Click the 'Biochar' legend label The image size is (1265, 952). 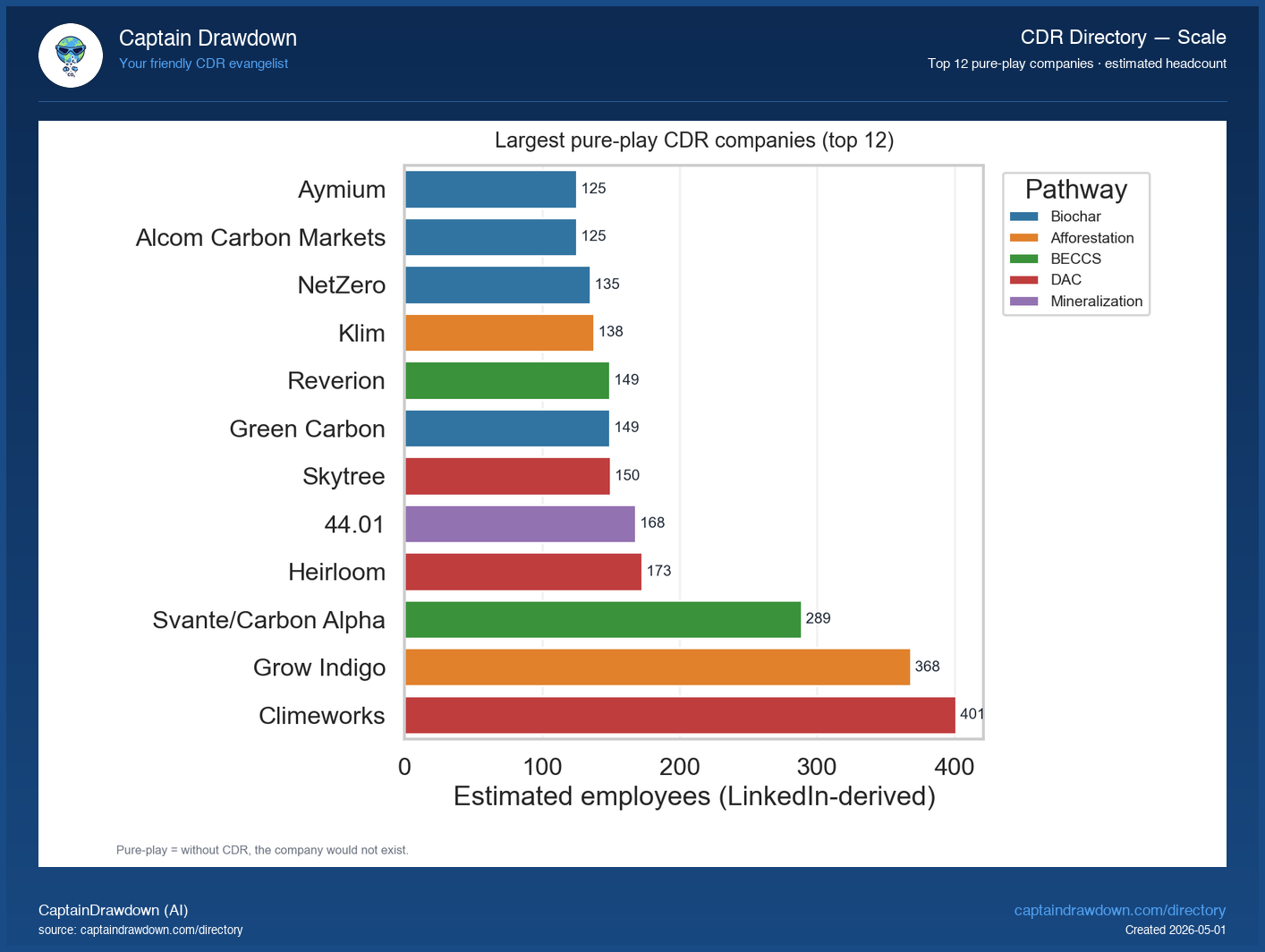1075,217
